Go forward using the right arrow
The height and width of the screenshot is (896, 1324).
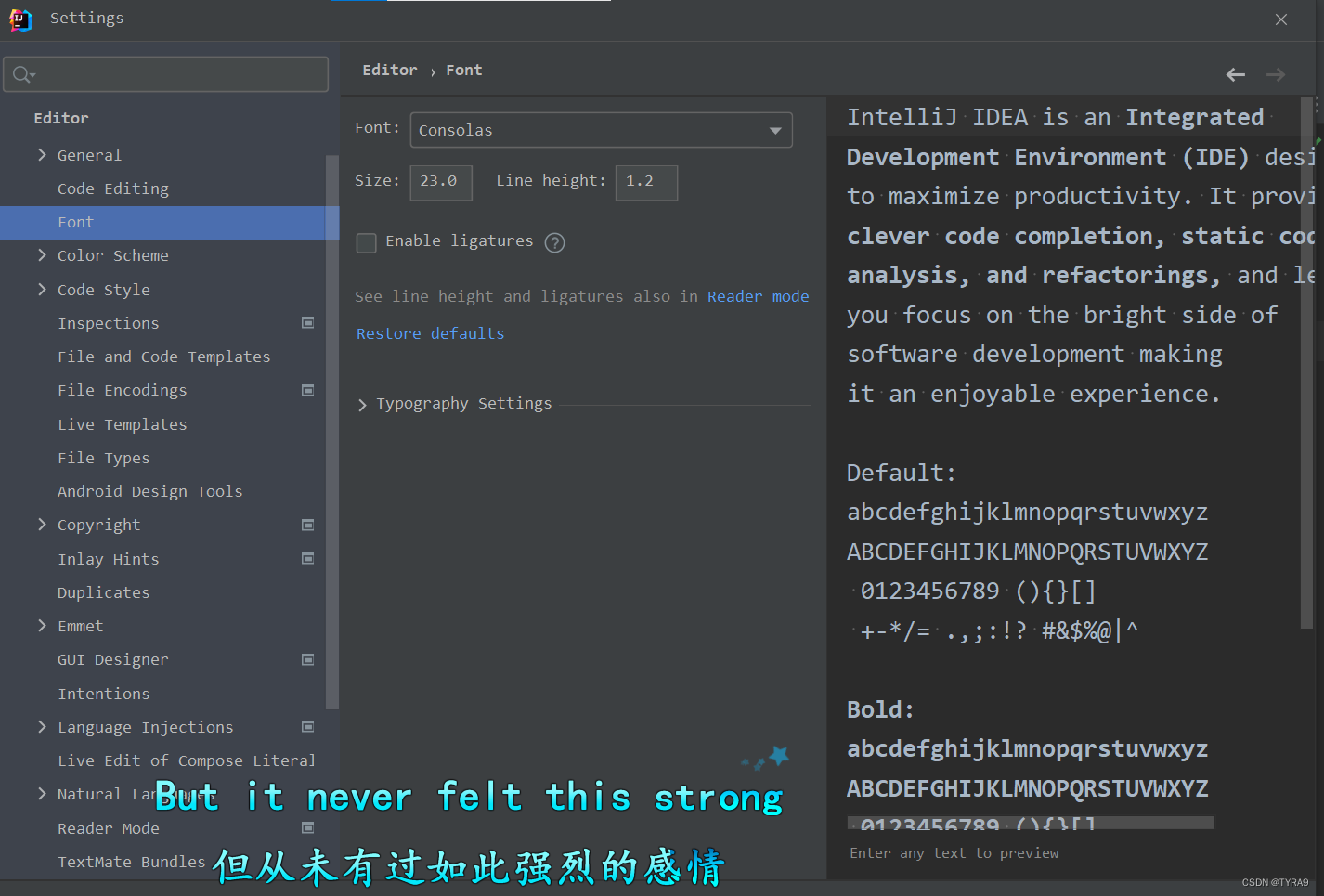[1276, 74]
